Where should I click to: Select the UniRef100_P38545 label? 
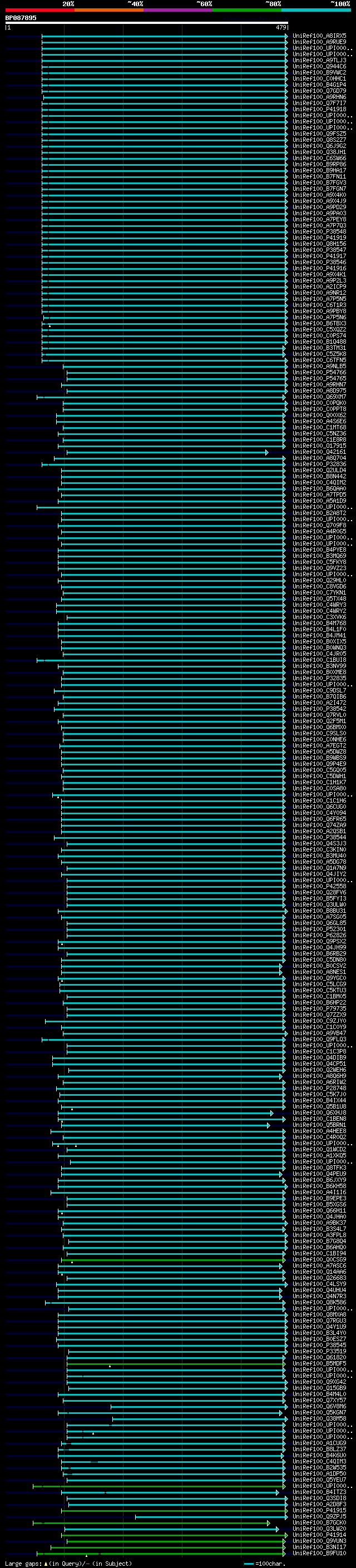click(319, 1345)
